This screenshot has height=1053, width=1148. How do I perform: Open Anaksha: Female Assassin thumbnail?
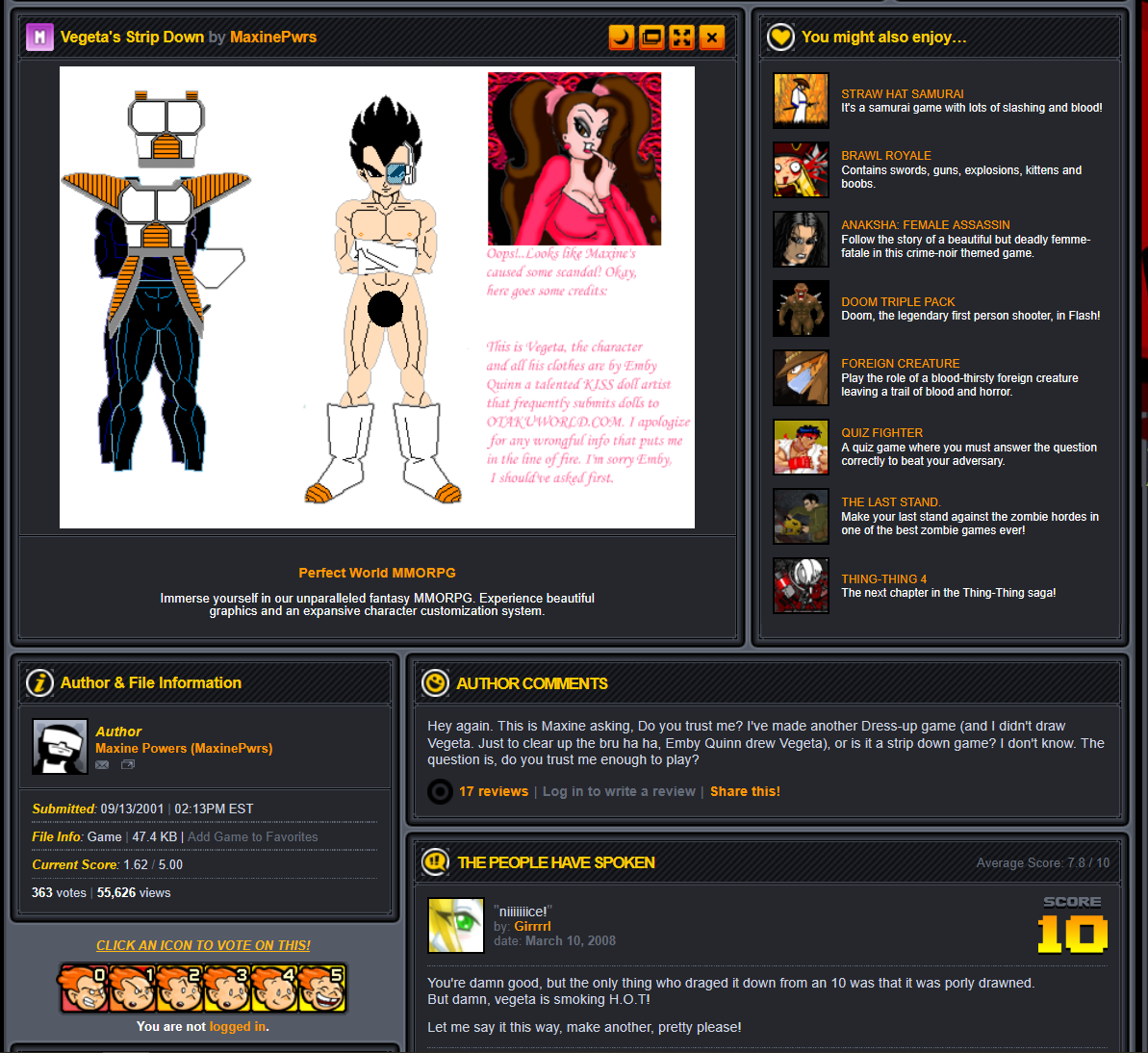pyautogui.click(x=801, y=239)
